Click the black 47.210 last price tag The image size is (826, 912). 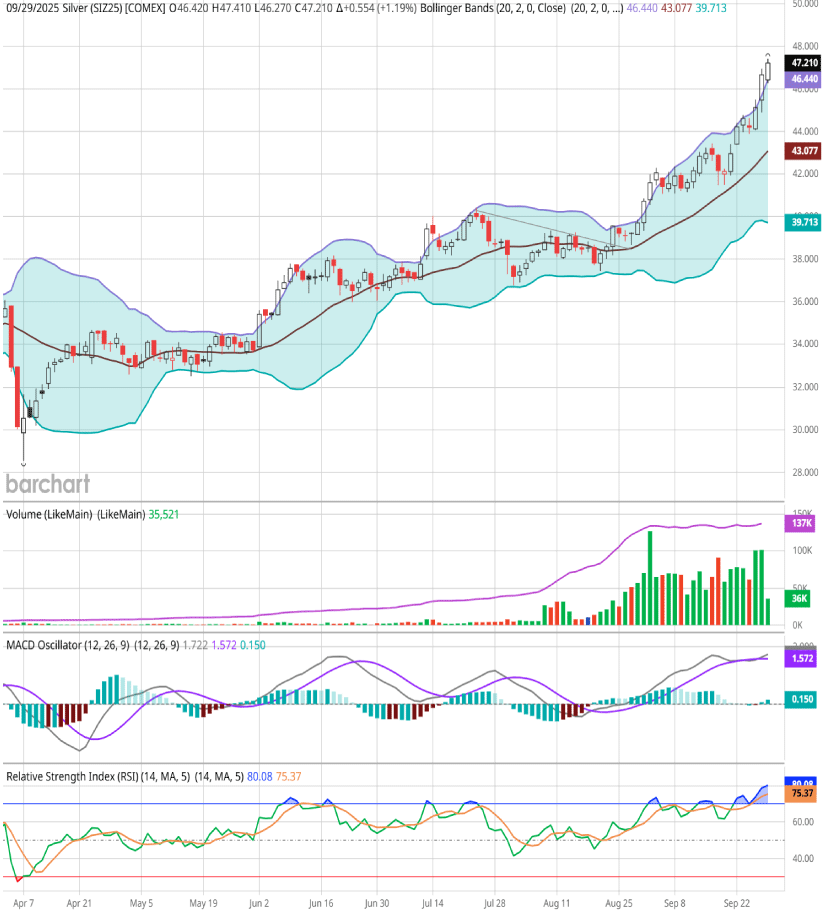coord(805,62)
